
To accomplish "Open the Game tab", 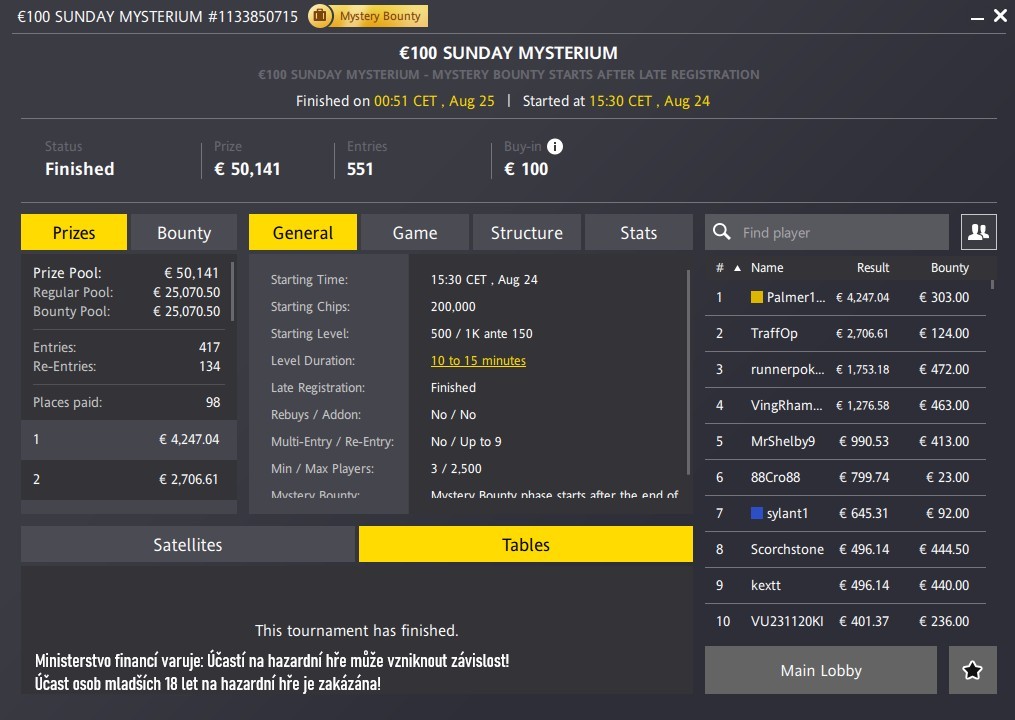I will pos(415,231).
